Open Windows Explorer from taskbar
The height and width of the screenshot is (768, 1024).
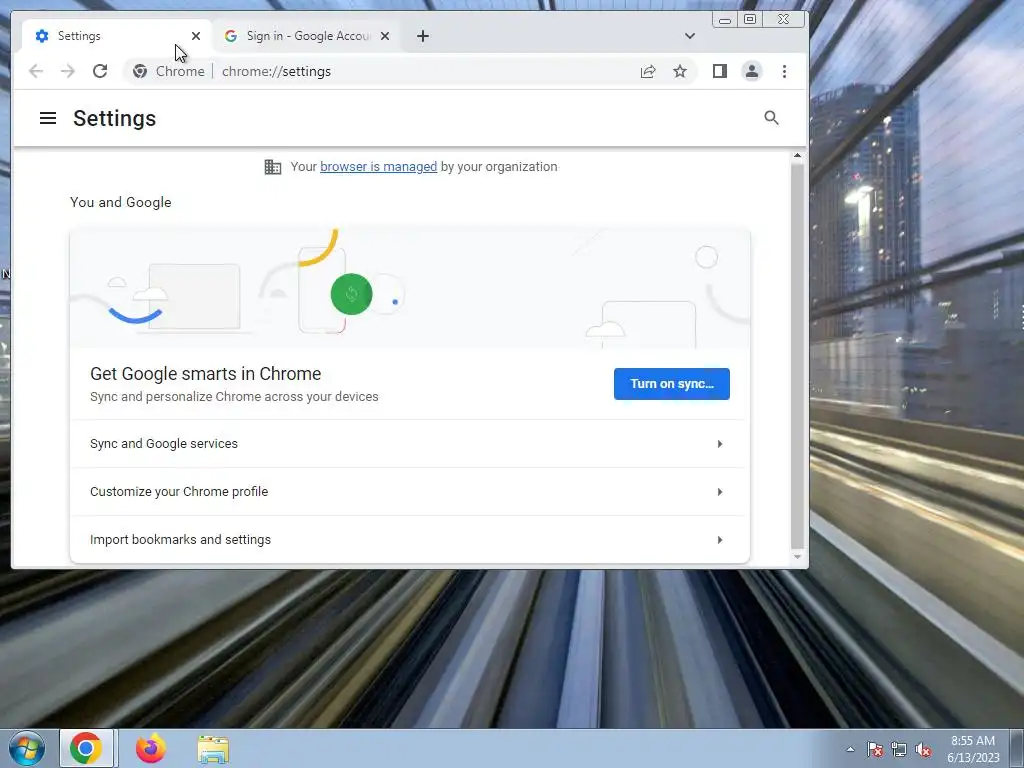(x=214, y=749)
